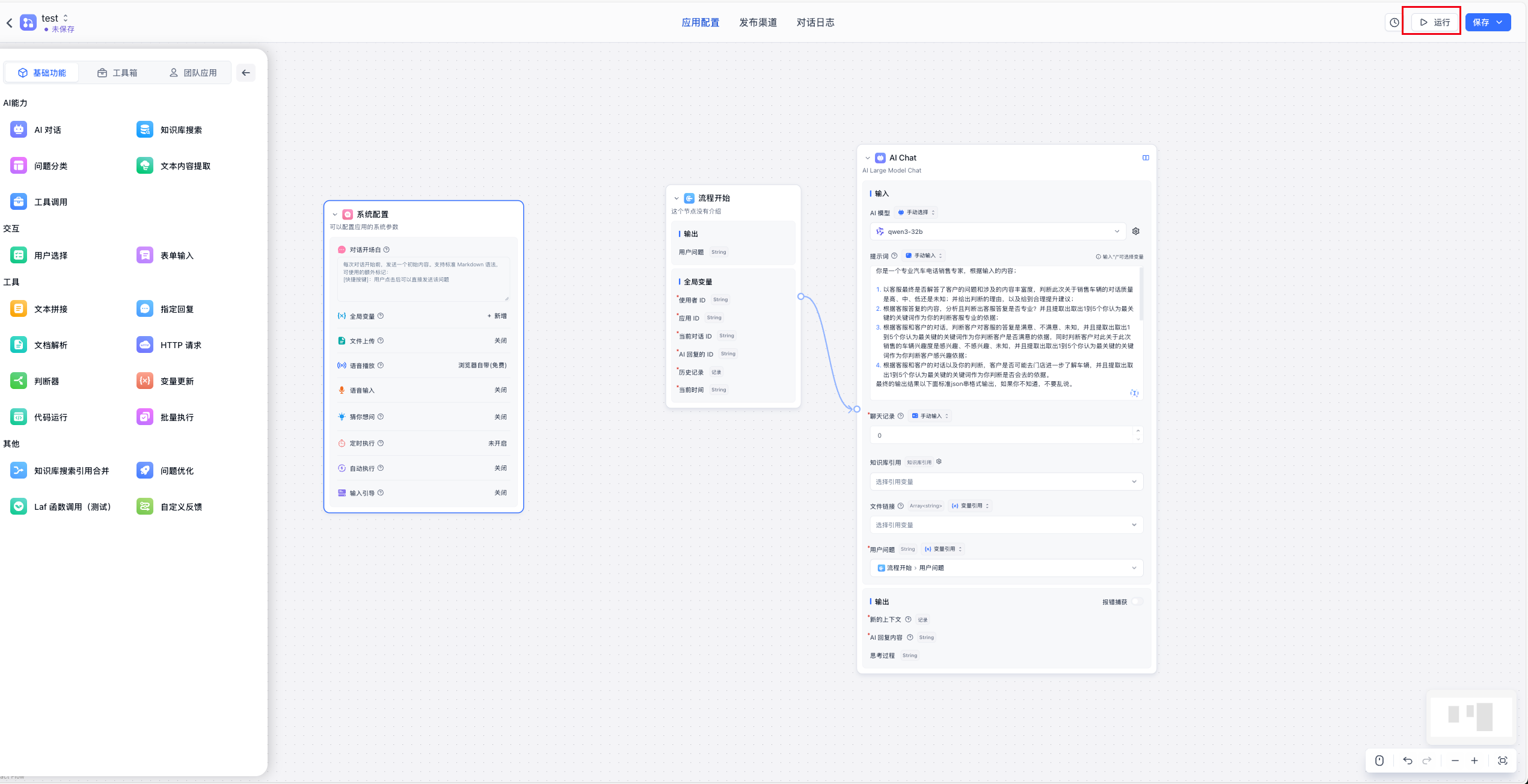The width and height of the screenshot is (1528, 784).
Task: Toggle 语音输入 setting (关闭)
Action: [500, 390]
